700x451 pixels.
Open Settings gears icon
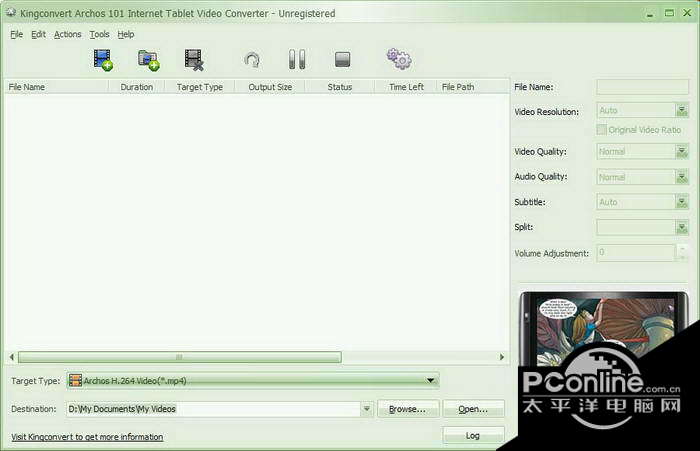point(399,59)
